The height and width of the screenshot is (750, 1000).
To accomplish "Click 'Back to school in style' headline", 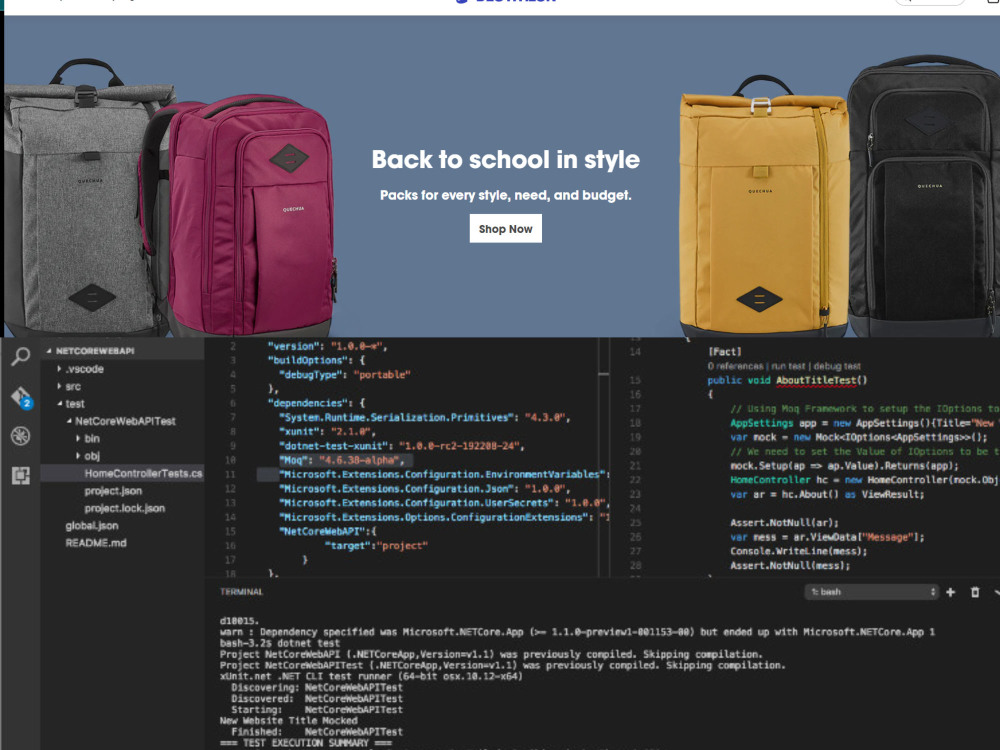I will [506, 159].
